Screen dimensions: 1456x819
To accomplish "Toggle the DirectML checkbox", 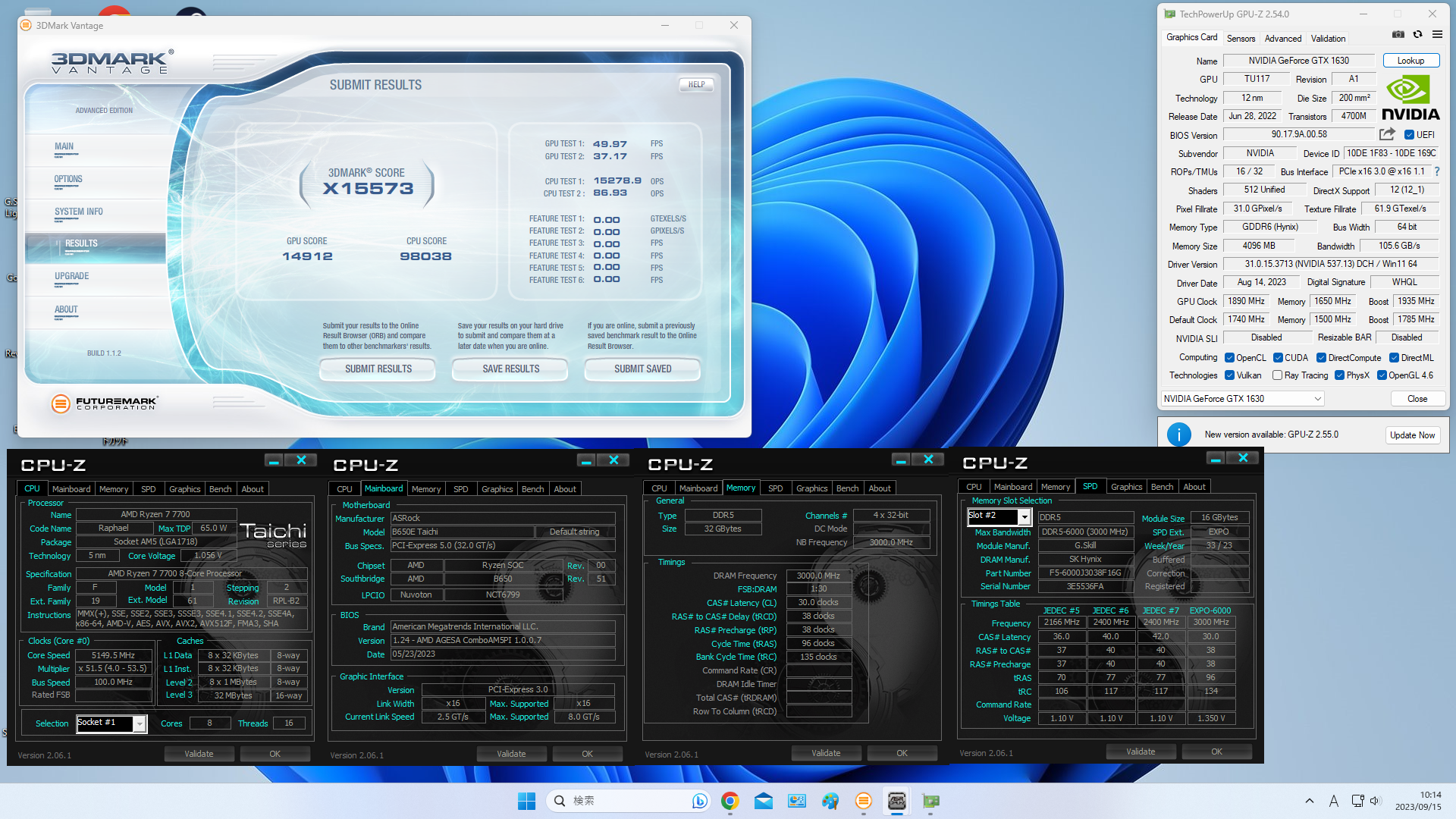I will pos(1394,358).
